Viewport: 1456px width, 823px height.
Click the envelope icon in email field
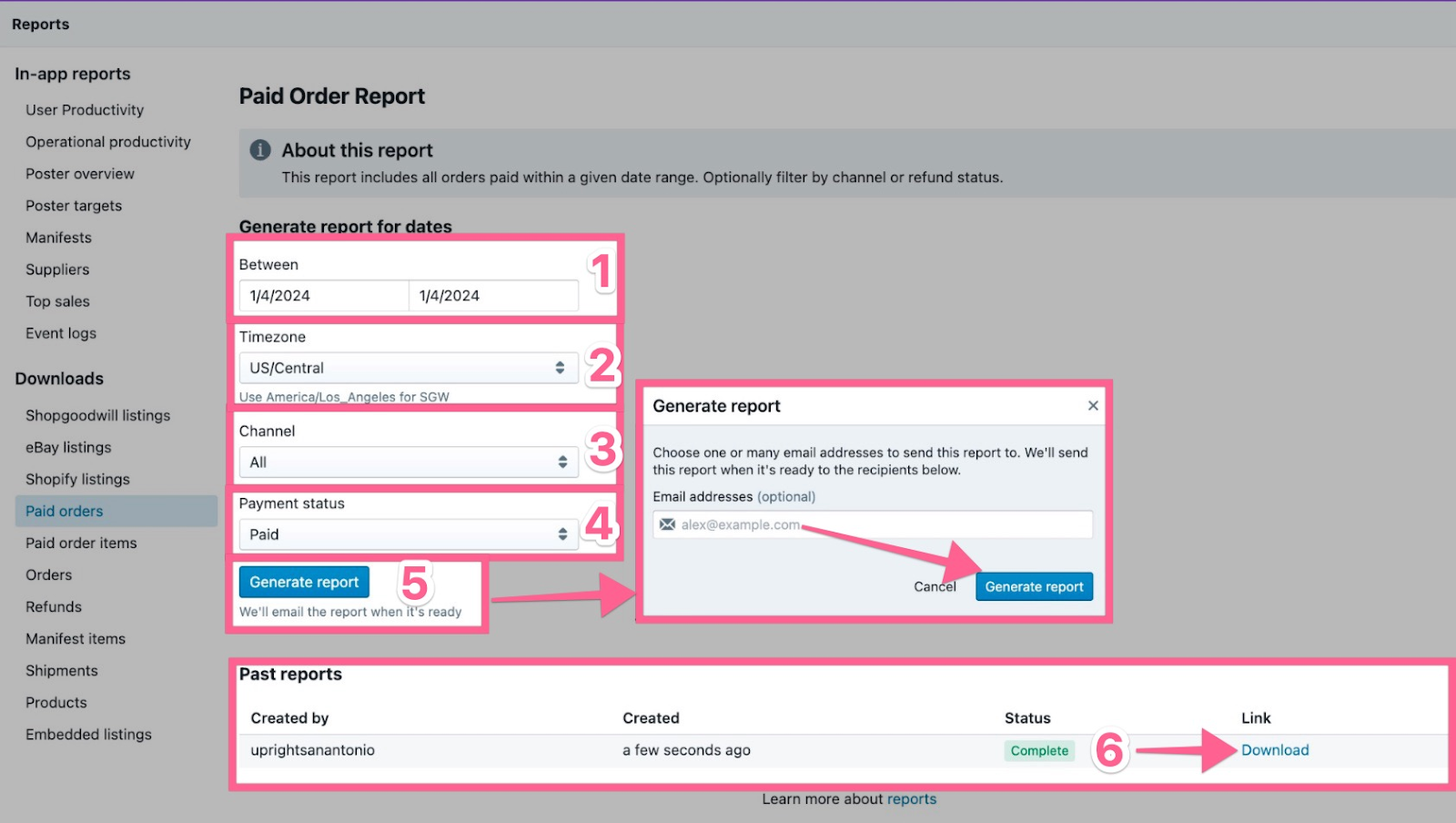(x=668, y=524)
